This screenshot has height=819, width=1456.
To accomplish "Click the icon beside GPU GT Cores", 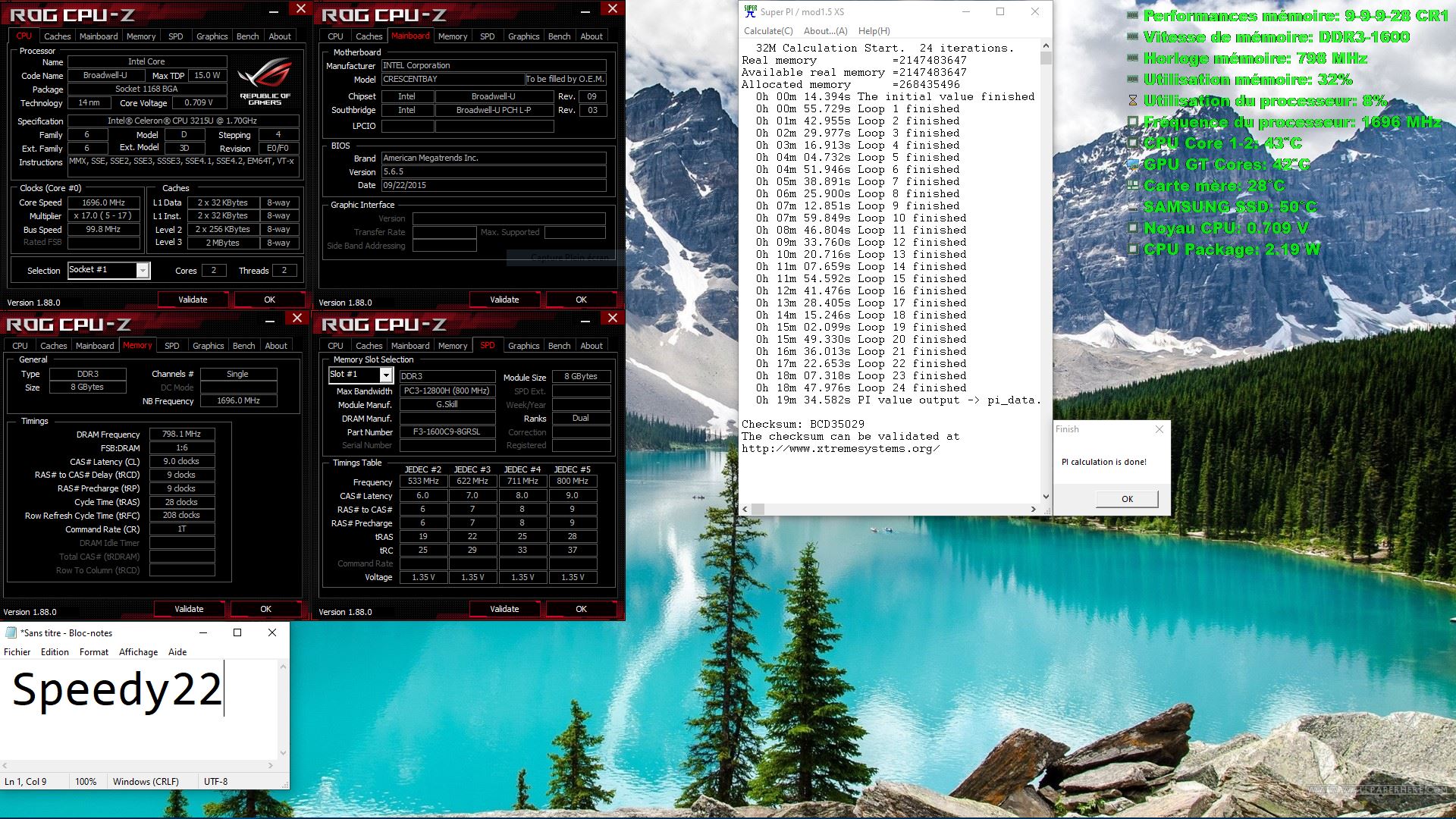I will [1133, 164].
